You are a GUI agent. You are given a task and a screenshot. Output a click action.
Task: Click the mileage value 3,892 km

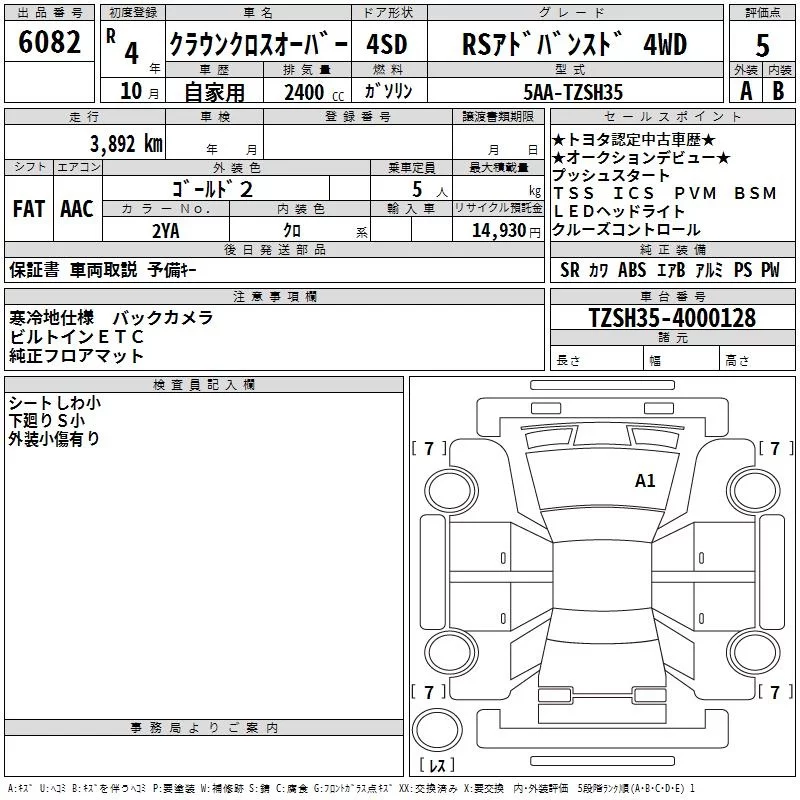(x=126, y=143)
